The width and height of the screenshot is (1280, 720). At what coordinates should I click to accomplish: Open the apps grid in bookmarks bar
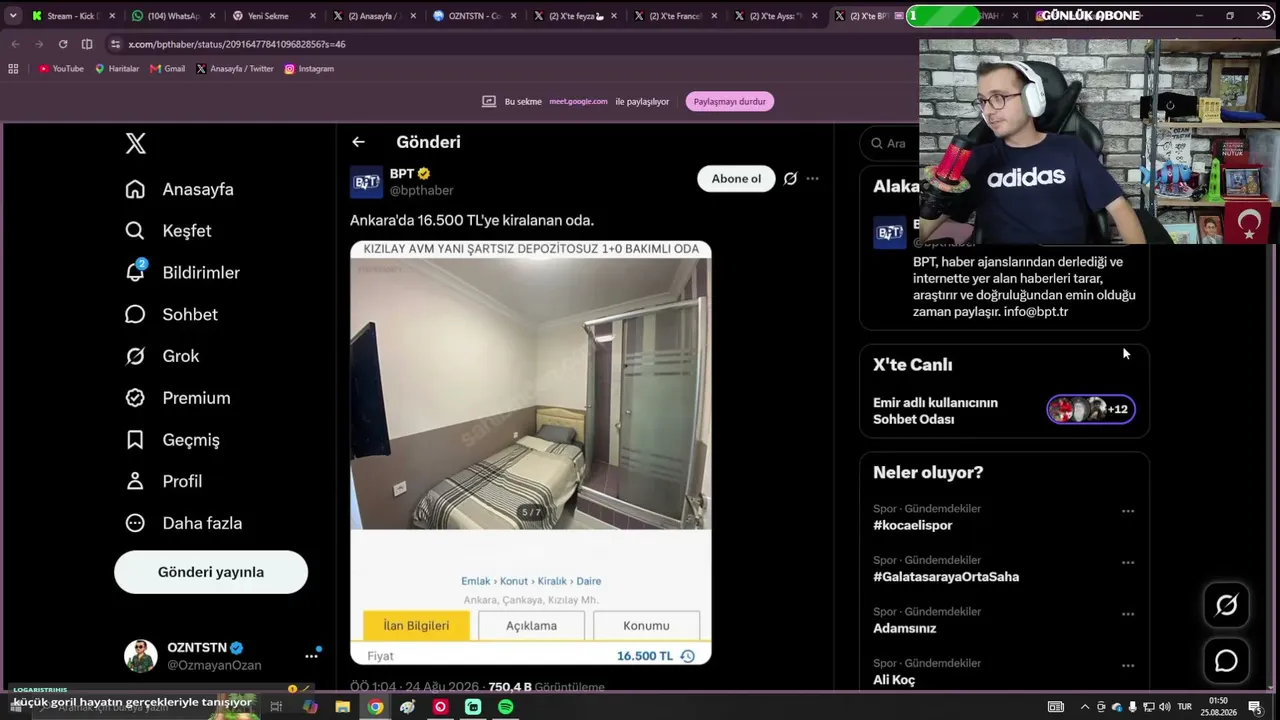[x=13, y=69]
